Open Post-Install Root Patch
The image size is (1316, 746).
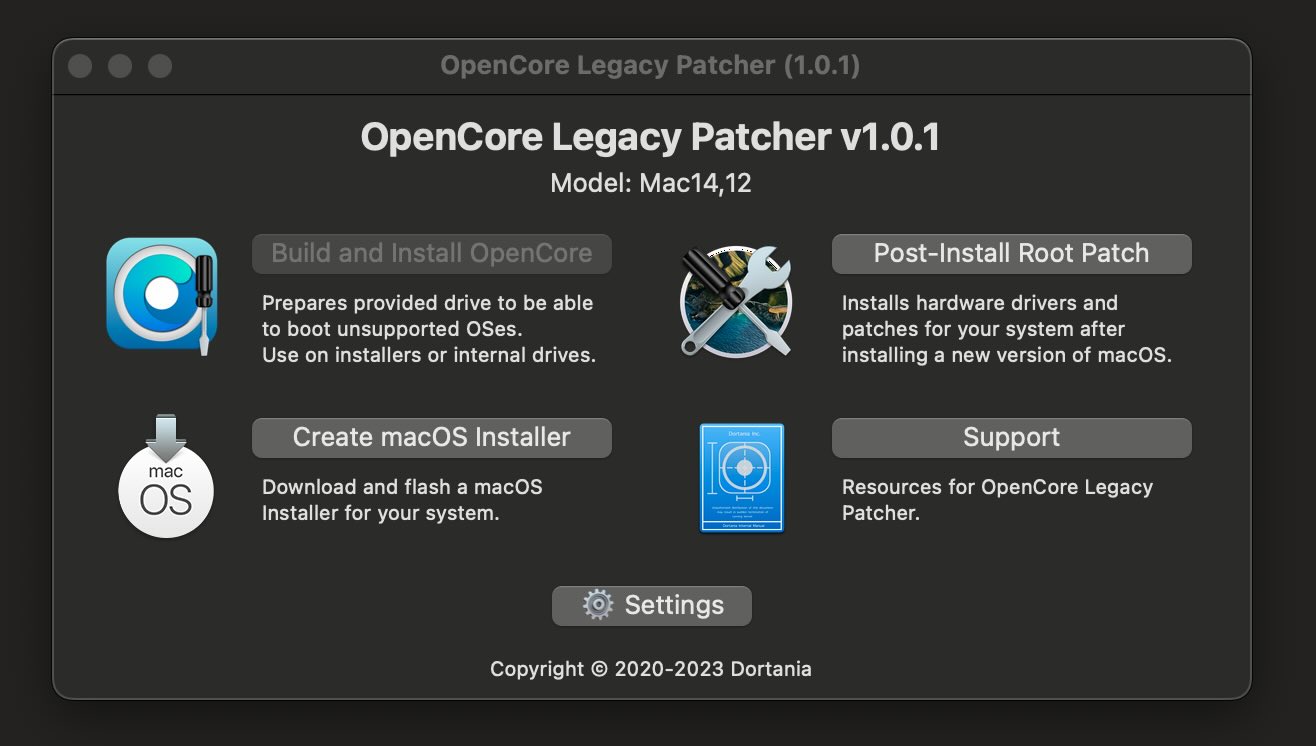[x=1012, y=253]
